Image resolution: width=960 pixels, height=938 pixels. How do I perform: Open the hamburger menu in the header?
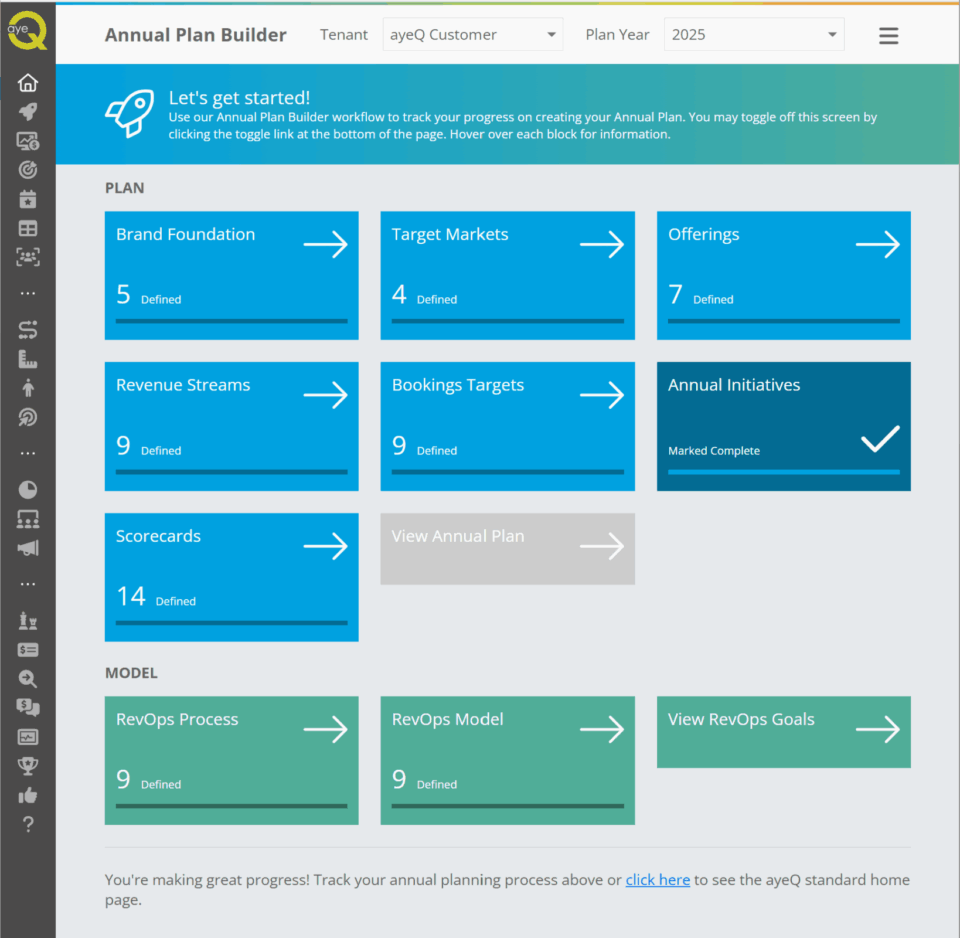[x=888, y=36]
